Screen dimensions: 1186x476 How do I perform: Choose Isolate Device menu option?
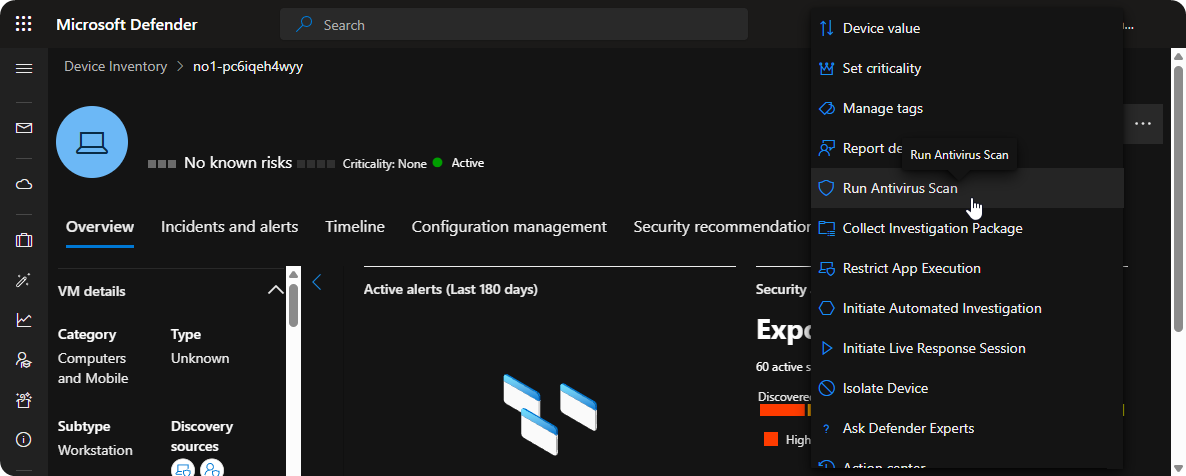(x=885, y=388)
